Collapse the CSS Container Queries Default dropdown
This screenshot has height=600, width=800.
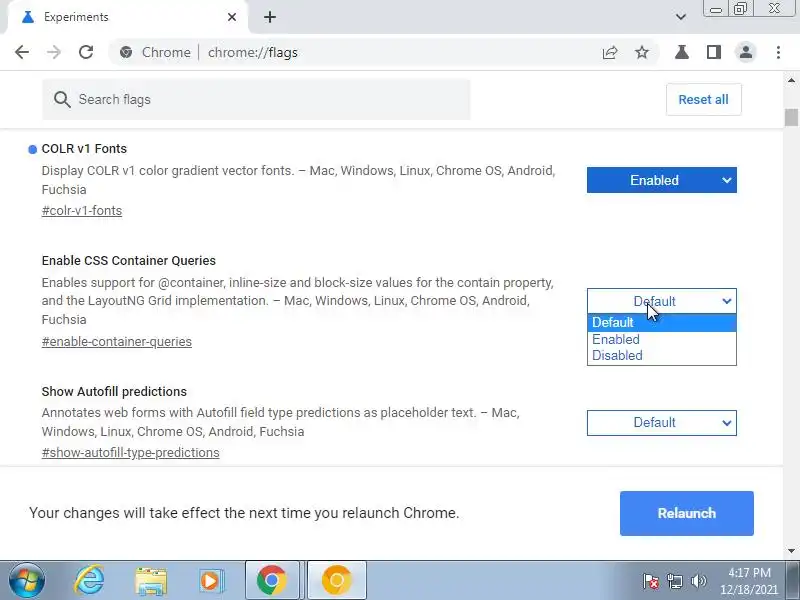click(662, 301)
